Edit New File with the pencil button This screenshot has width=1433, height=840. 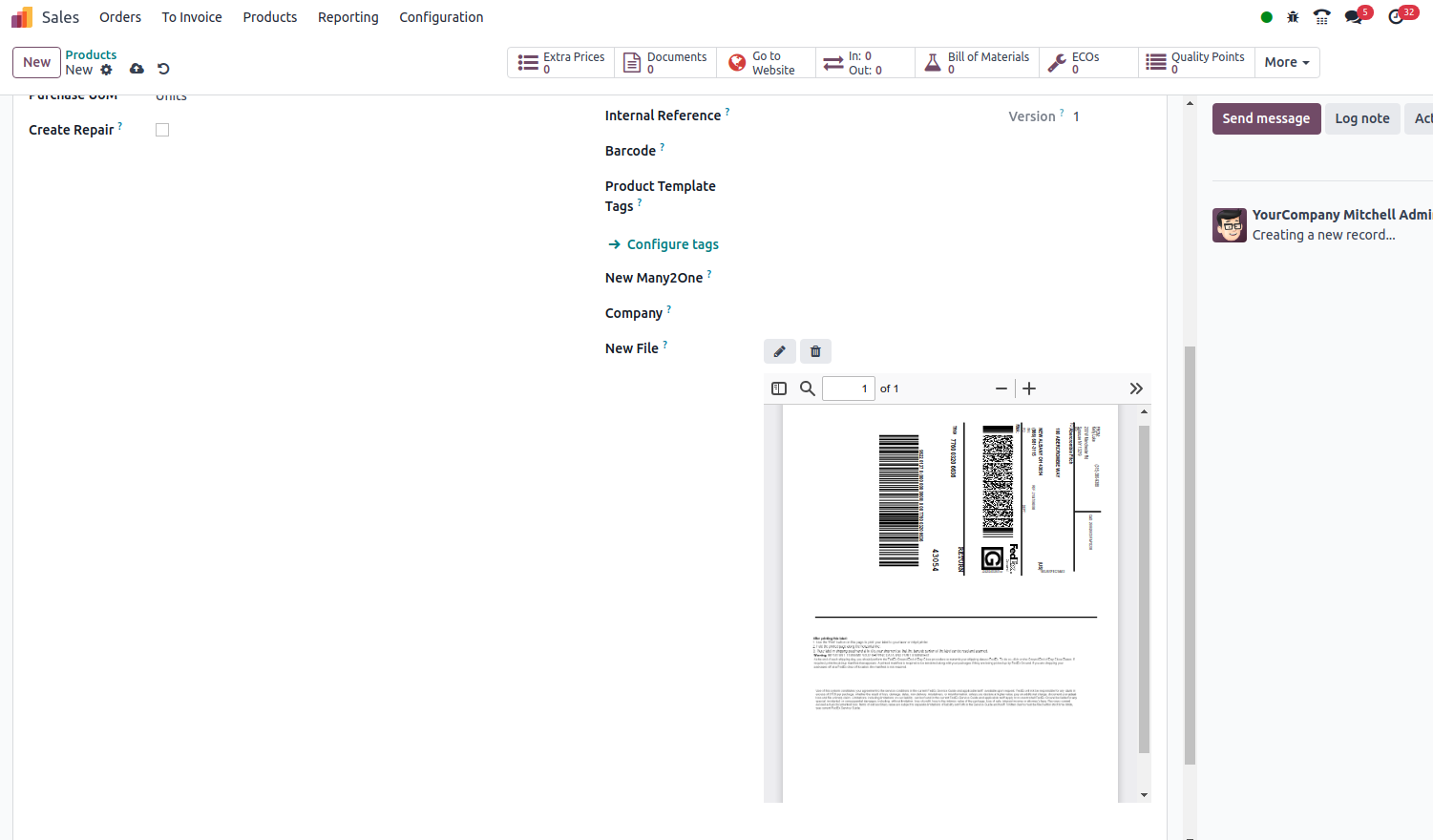[780, 351]
